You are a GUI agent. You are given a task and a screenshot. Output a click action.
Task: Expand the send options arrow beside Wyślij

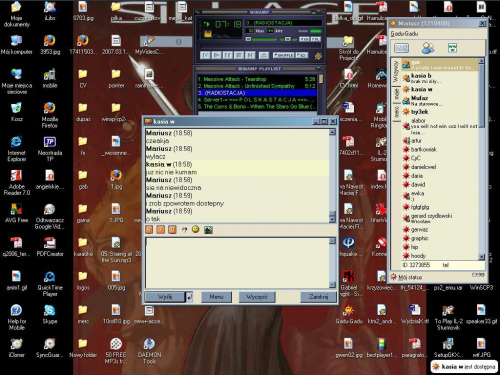click(x=189, y=297)
